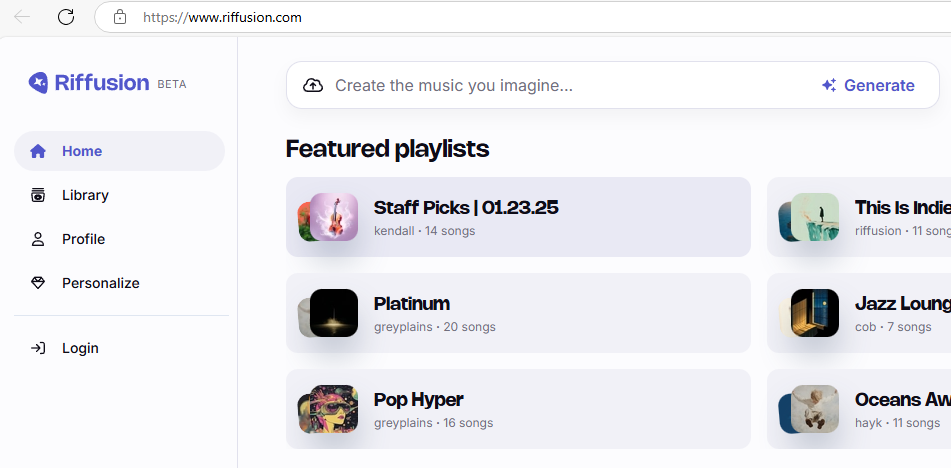The width and height of the screenshot is (951, 468).
Task: Open the Library menu item
Action: tap(85, 195)
